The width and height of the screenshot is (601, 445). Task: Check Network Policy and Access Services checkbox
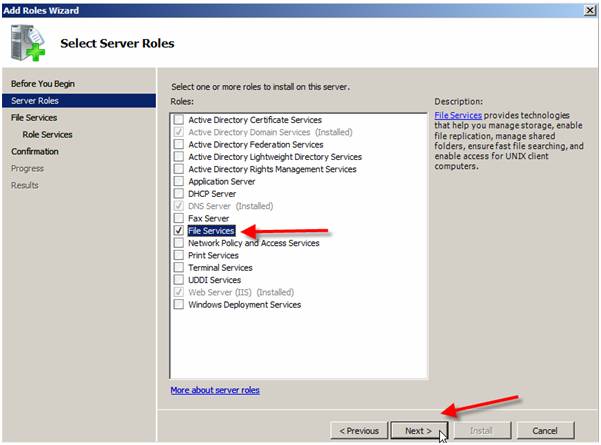(179, 243)
